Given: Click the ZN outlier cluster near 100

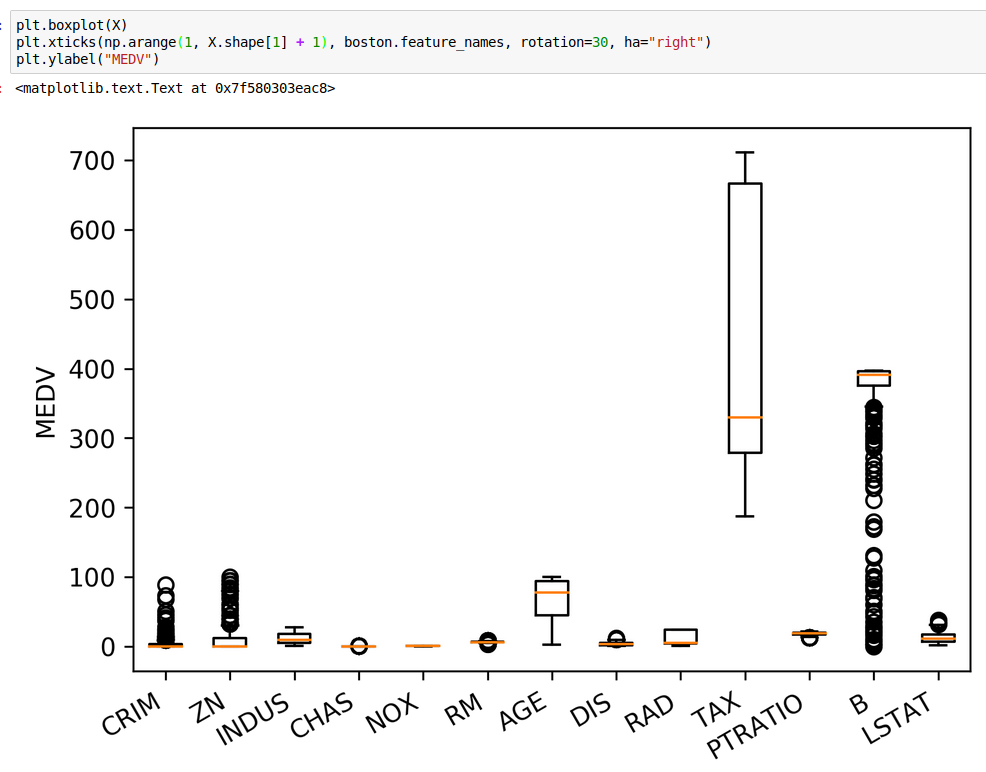Looking at the screenshot, I should click(230, 580).
